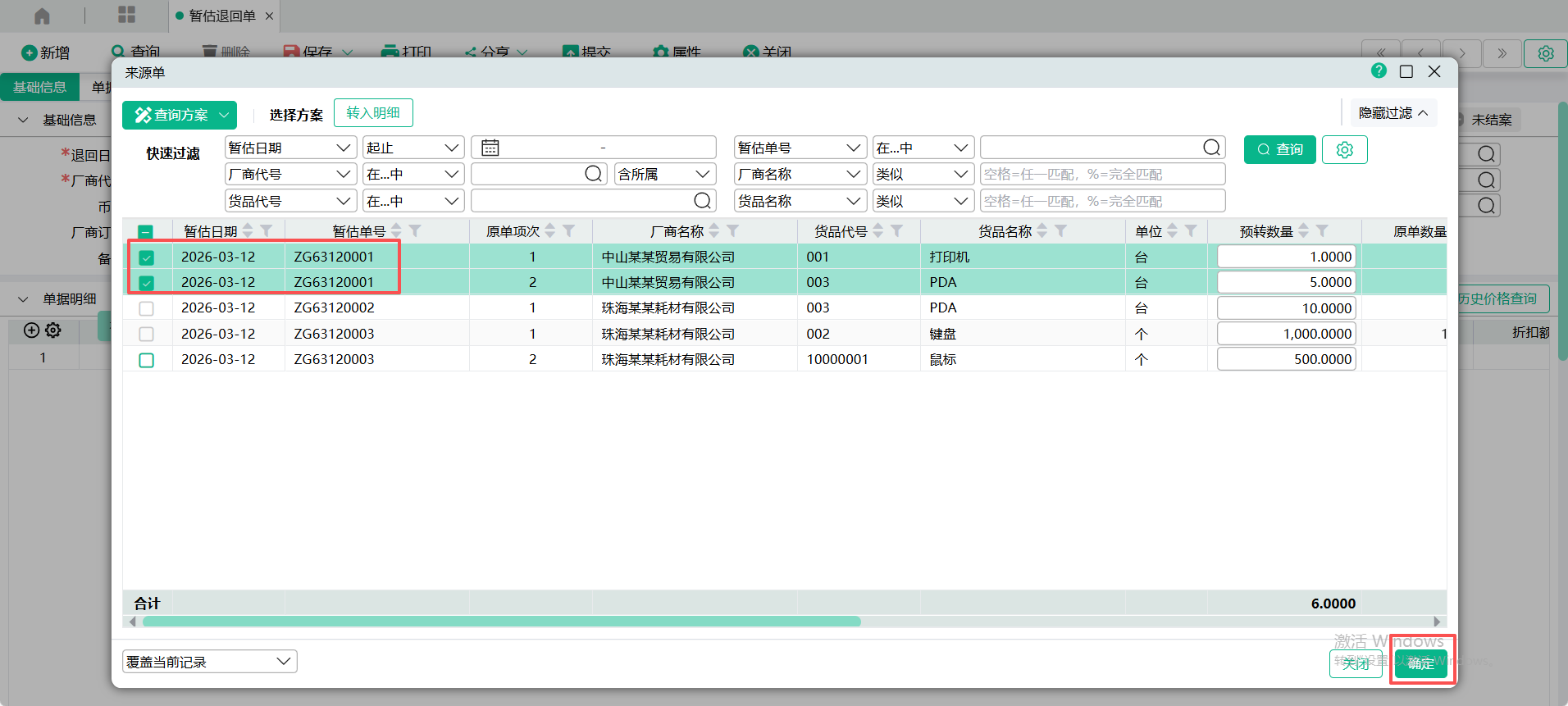Click the home icon in top bar
The height and width of the screenshot is (706, 1568).
42,16
